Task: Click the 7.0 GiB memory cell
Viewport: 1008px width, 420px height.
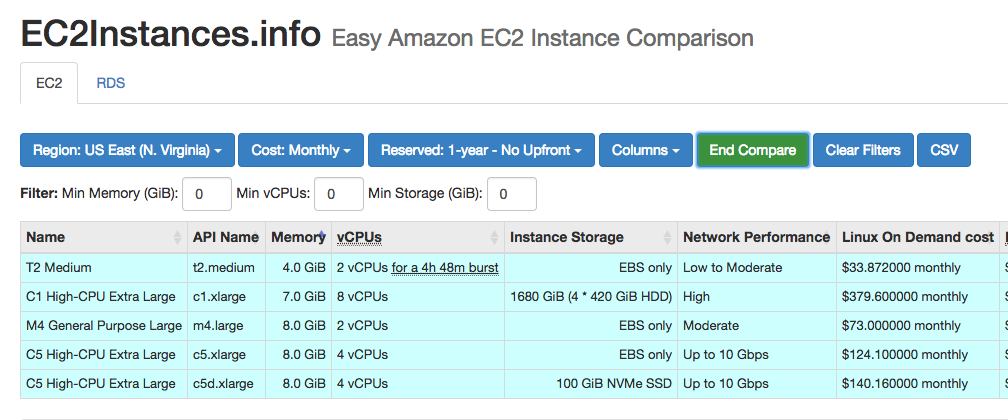Action: 298,297
